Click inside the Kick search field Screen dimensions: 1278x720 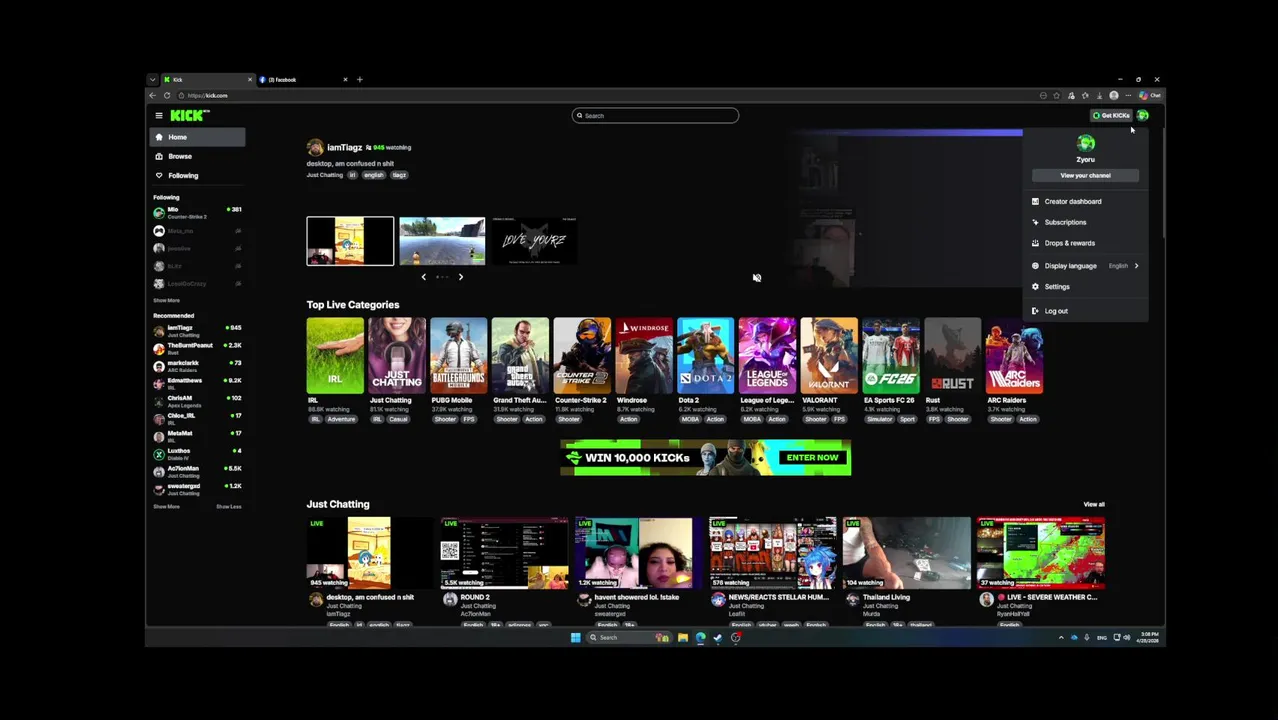click(x=655, y=115)
